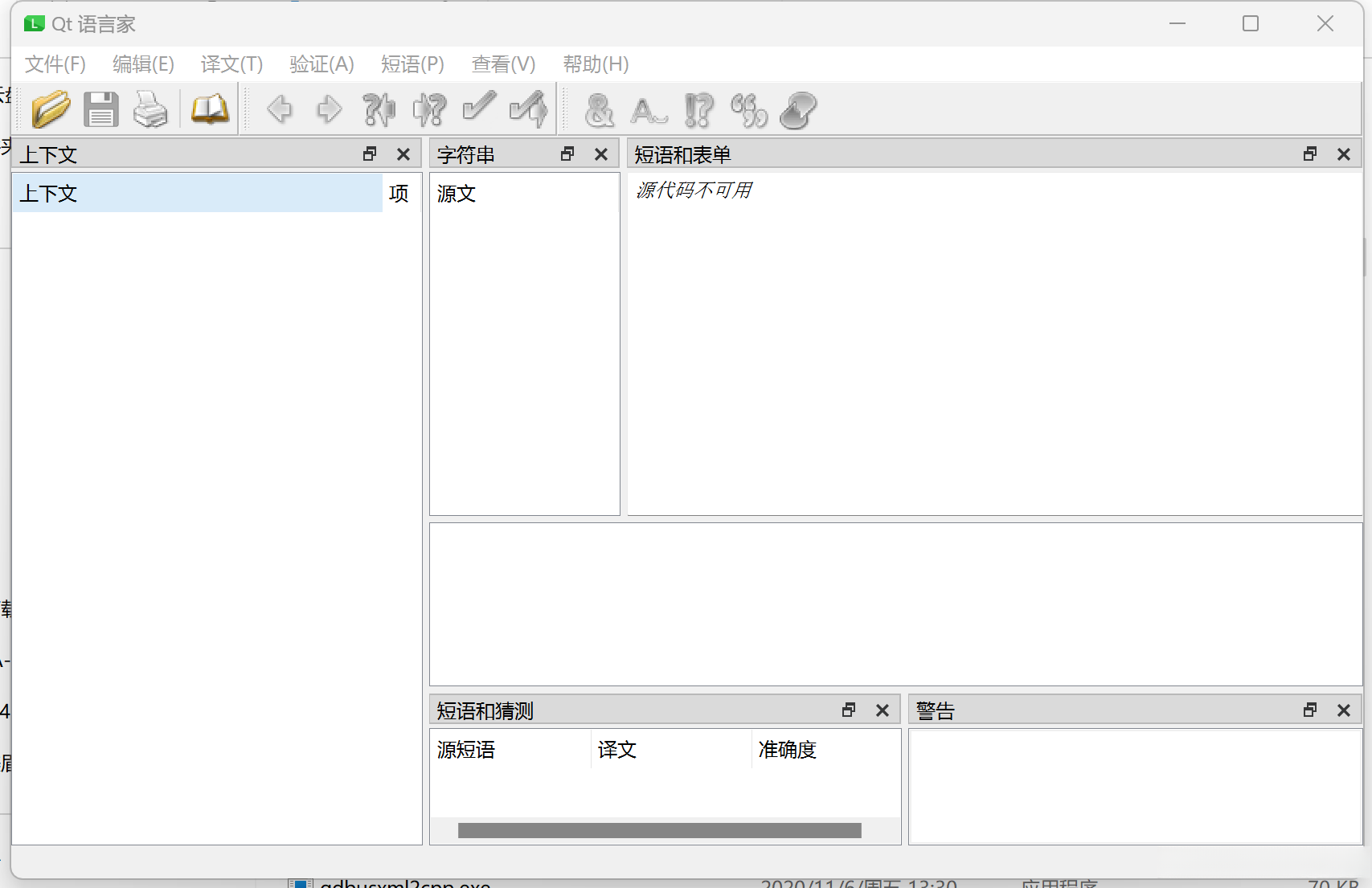Close the Qt 语言家 window

tap(1325, 24)
